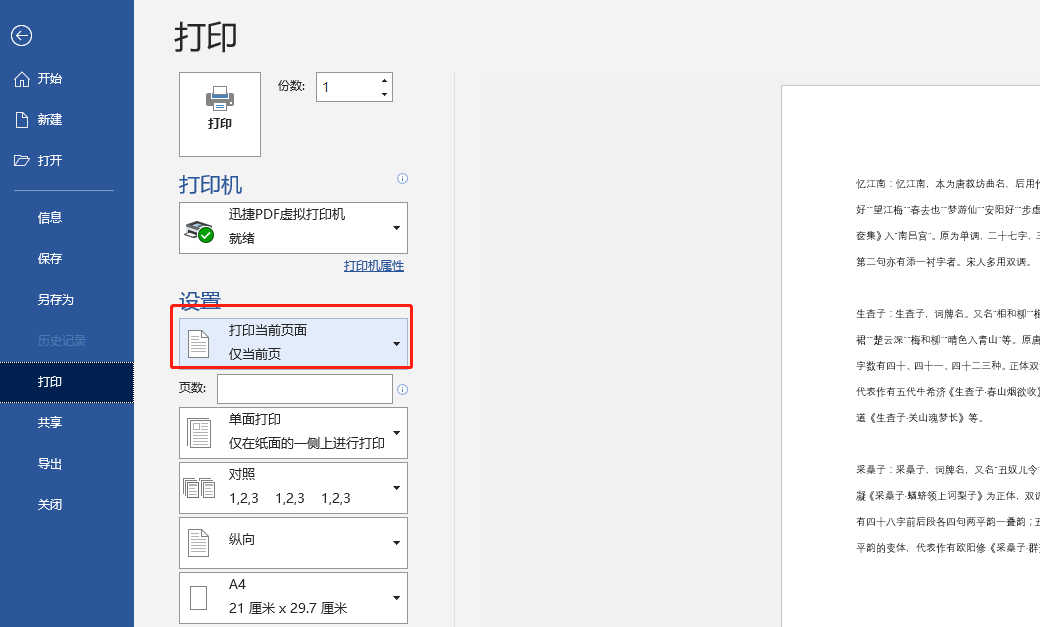Increase copies using the up stepper arrow
Viewport: 1040px width, 627px height.
(x=383, y=80)
